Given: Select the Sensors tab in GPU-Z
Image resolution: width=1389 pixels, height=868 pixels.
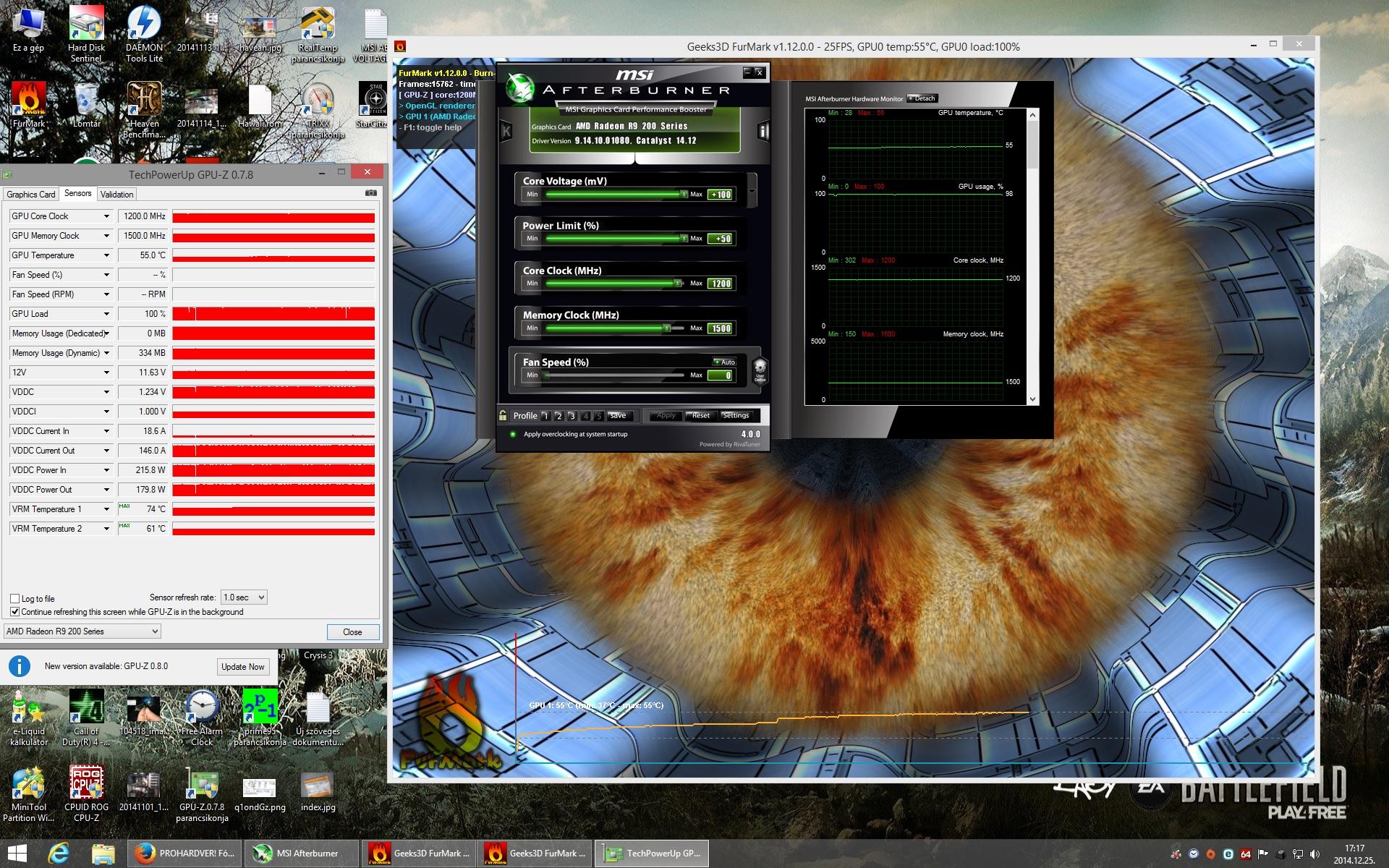Looking at the screenshot, I should (78, 193).
